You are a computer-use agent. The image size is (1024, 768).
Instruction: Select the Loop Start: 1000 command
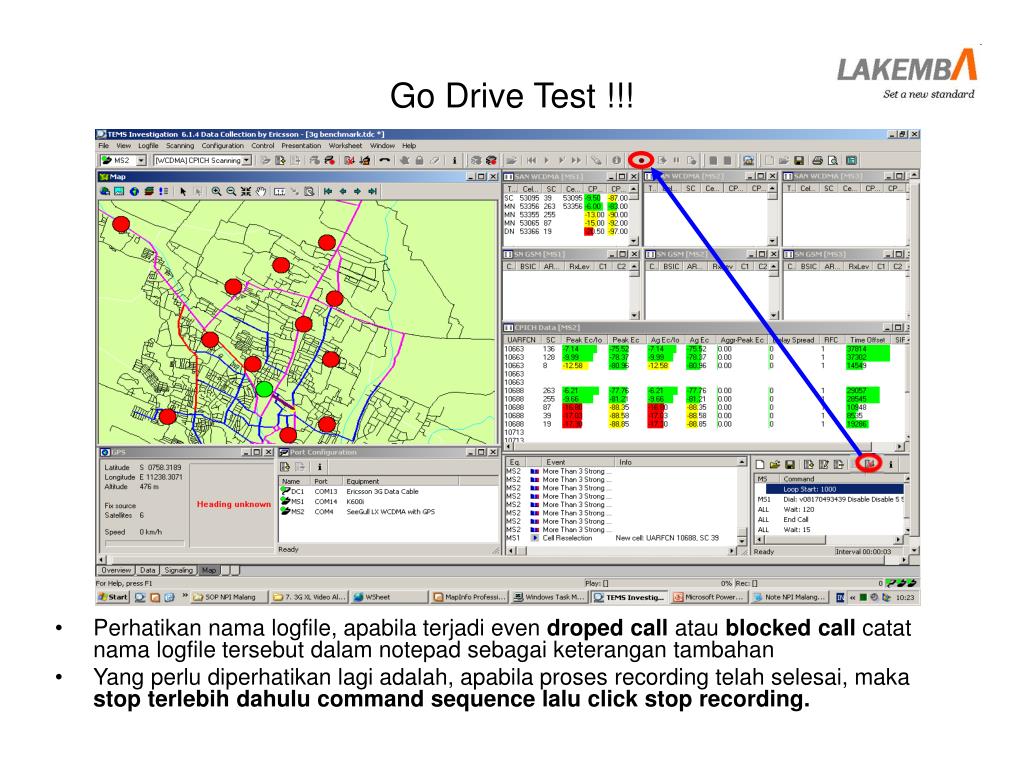point(834,488)
